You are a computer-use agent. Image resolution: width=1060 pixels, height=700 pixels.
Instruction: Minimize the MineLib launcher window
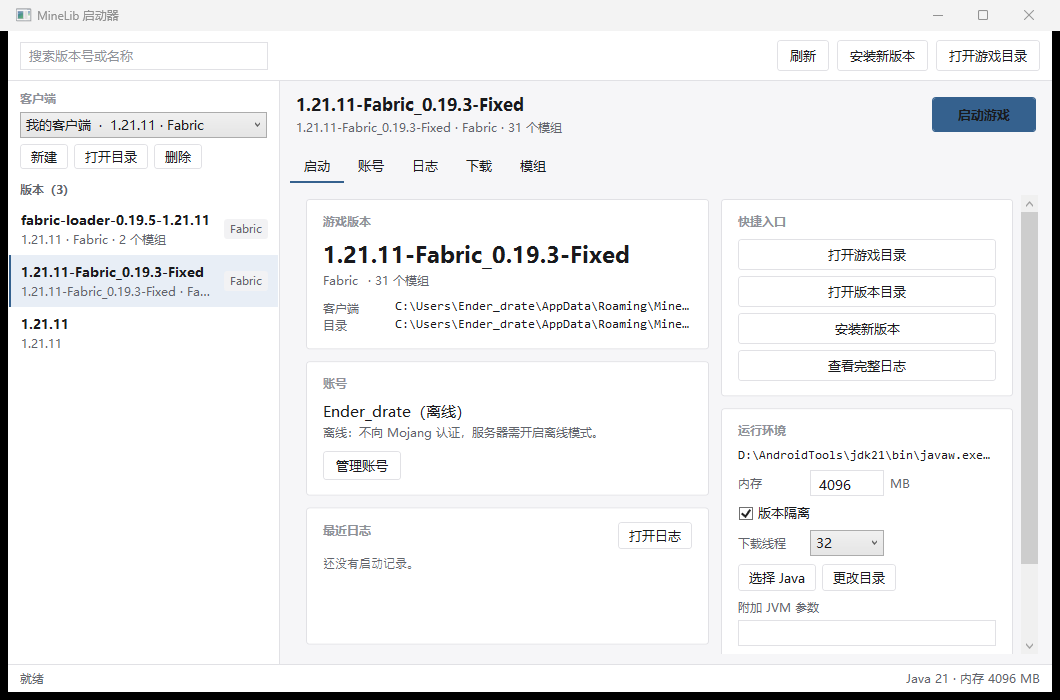[938, 15]
